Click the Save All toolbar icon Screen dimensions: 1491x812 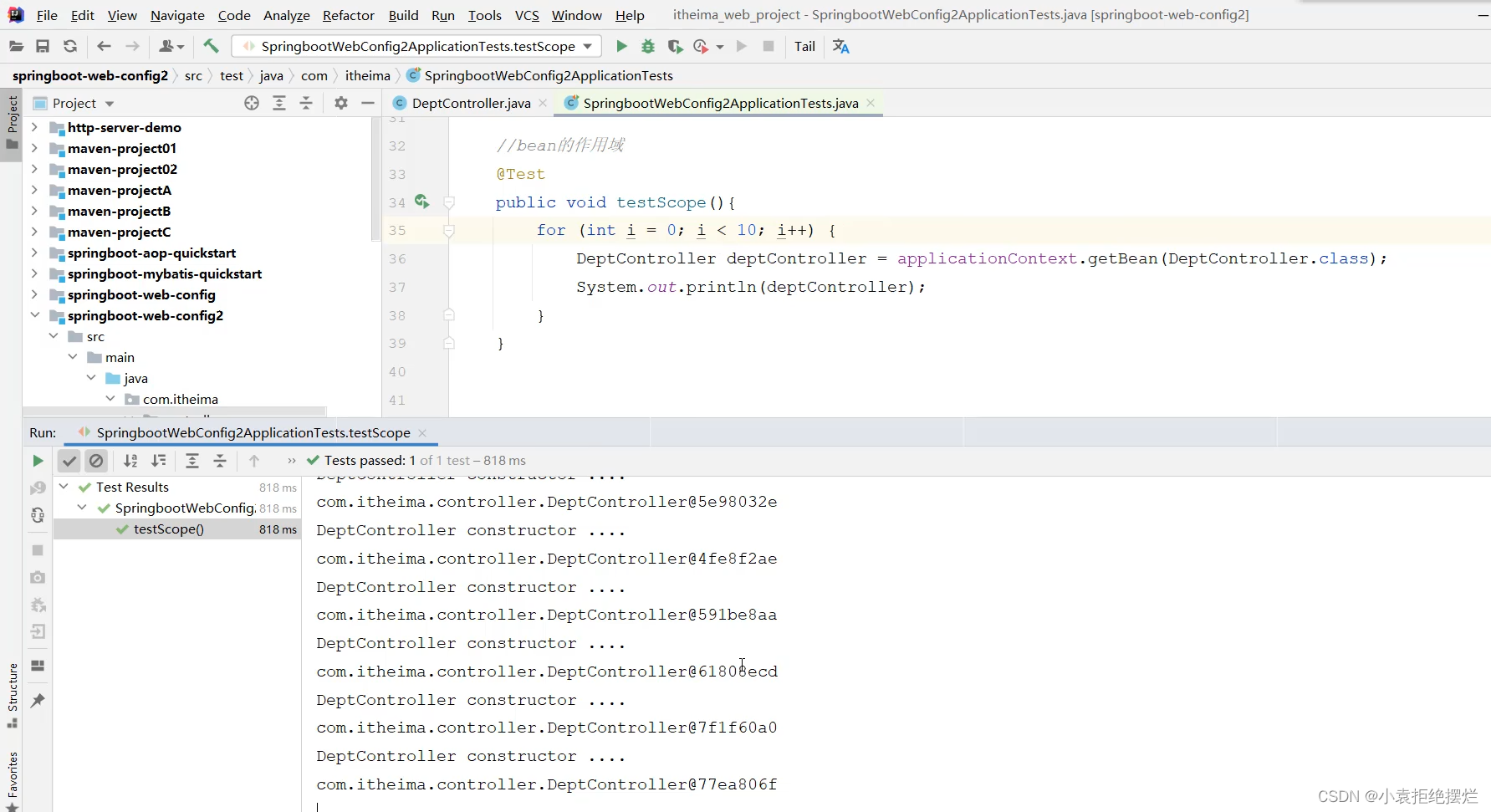click(x=43, y=47)
